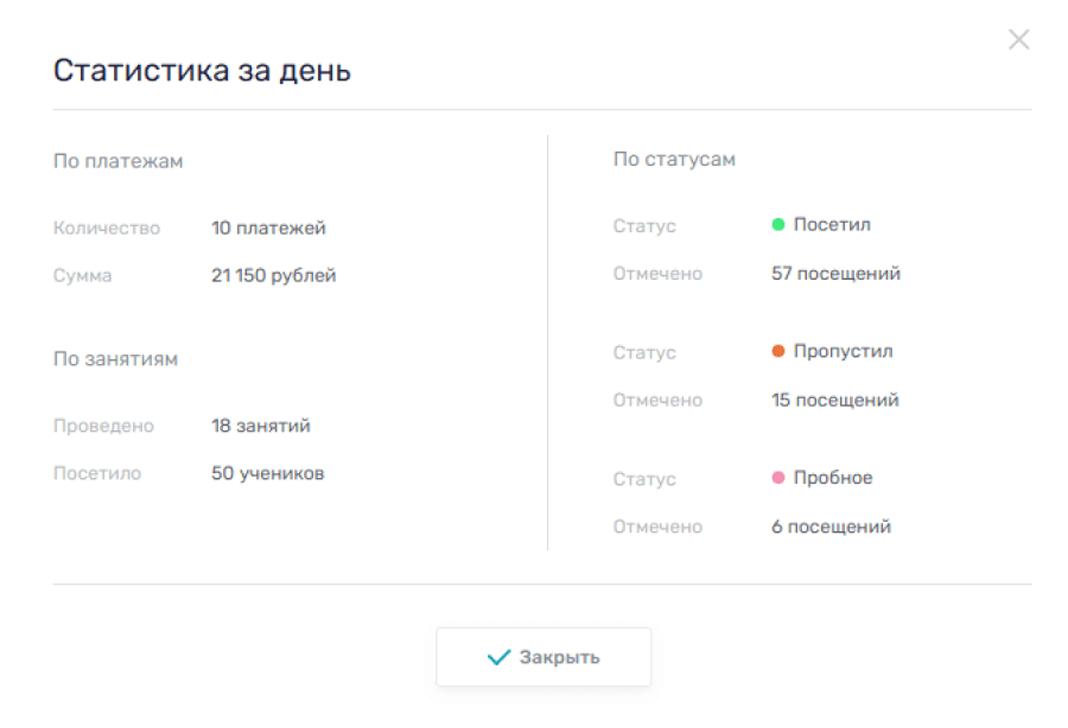Screen dimensions: 1068x728
Task: Click the Статистика за день title
Action: (x=202, y=72)
